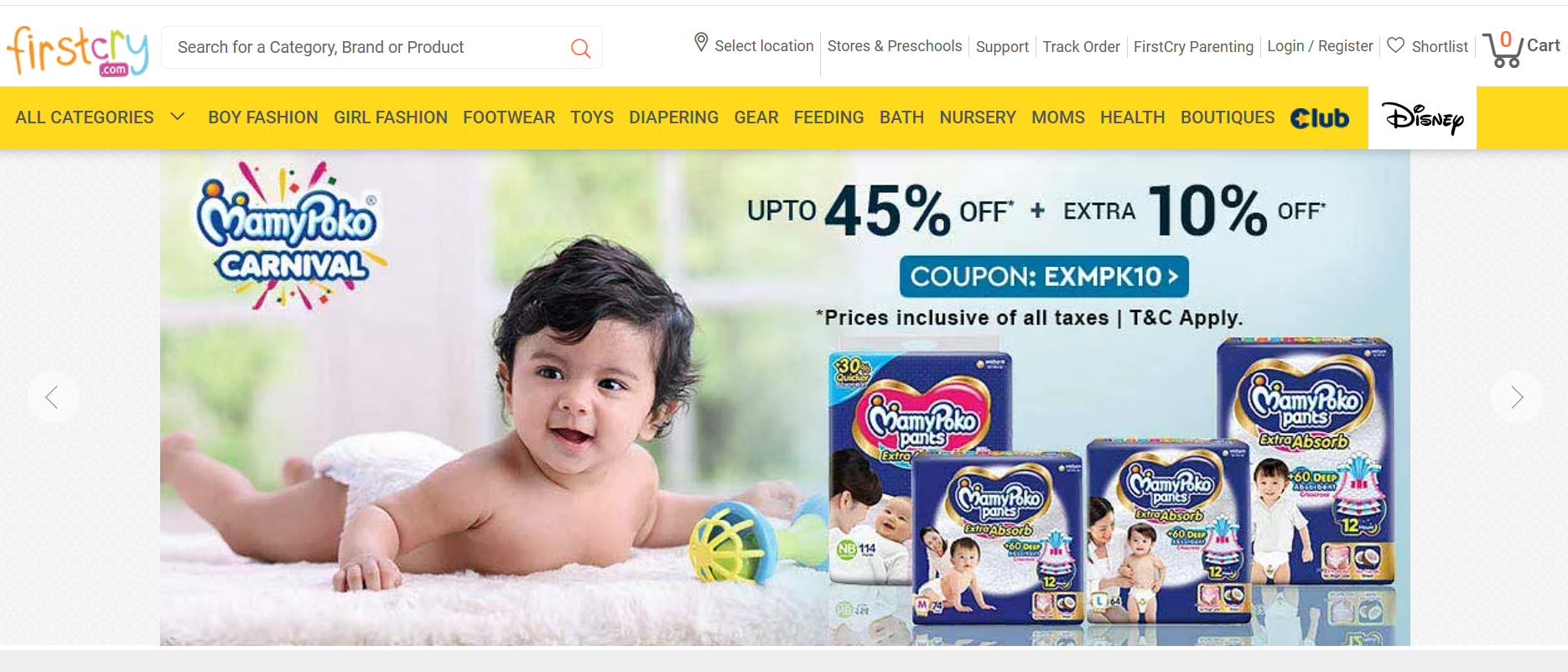Expand the All Categories chevron
The image size is (1568, 672).
(177, 117)
